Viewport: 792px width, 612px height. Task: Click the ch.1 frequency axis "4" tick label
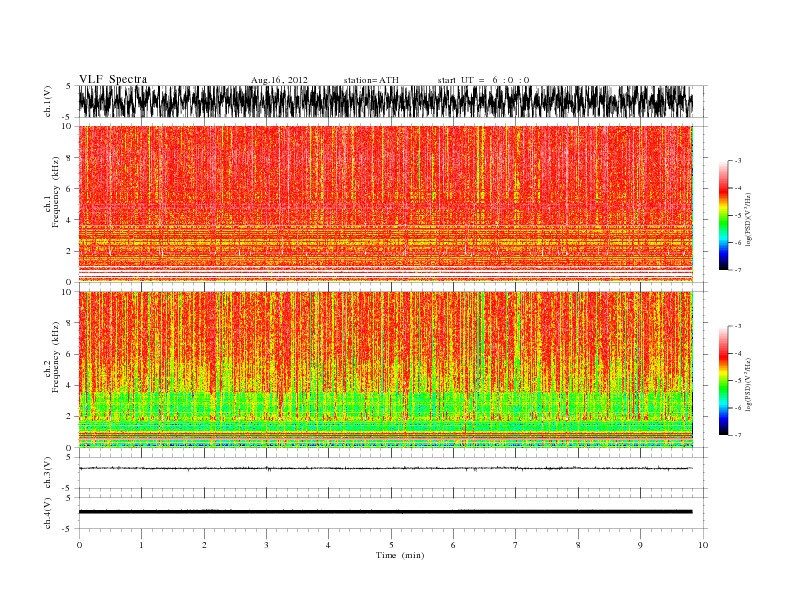[69, 220]
